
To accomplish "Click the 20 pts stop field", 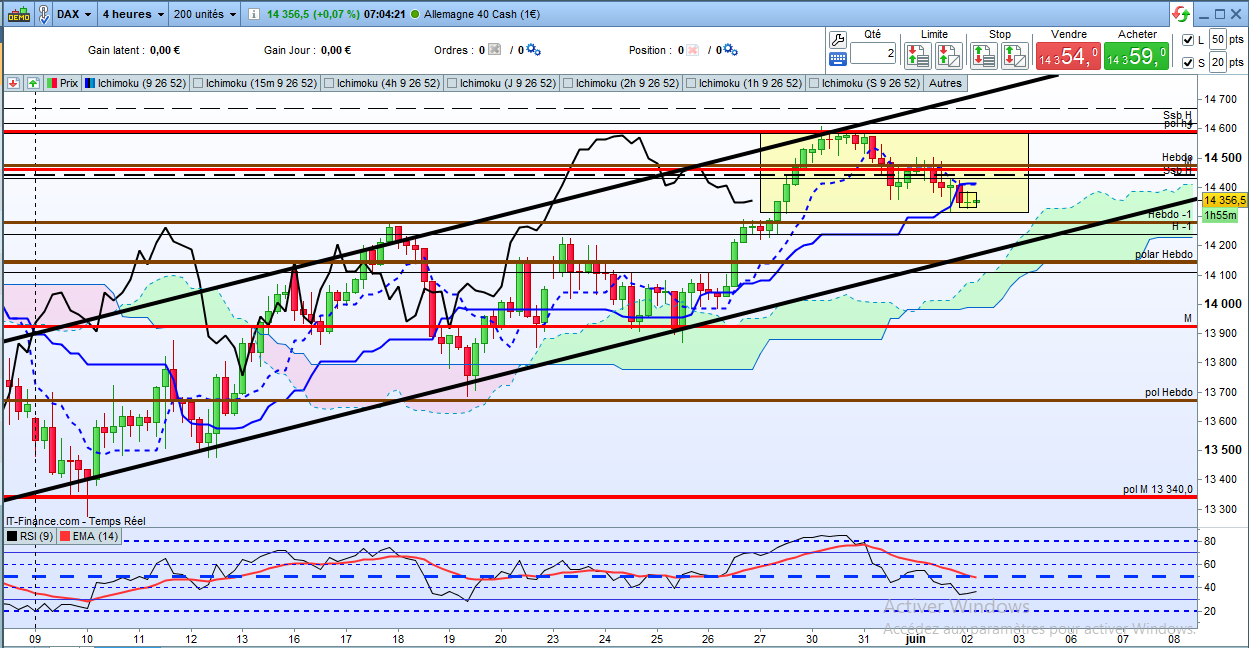I will [1218, 62].
